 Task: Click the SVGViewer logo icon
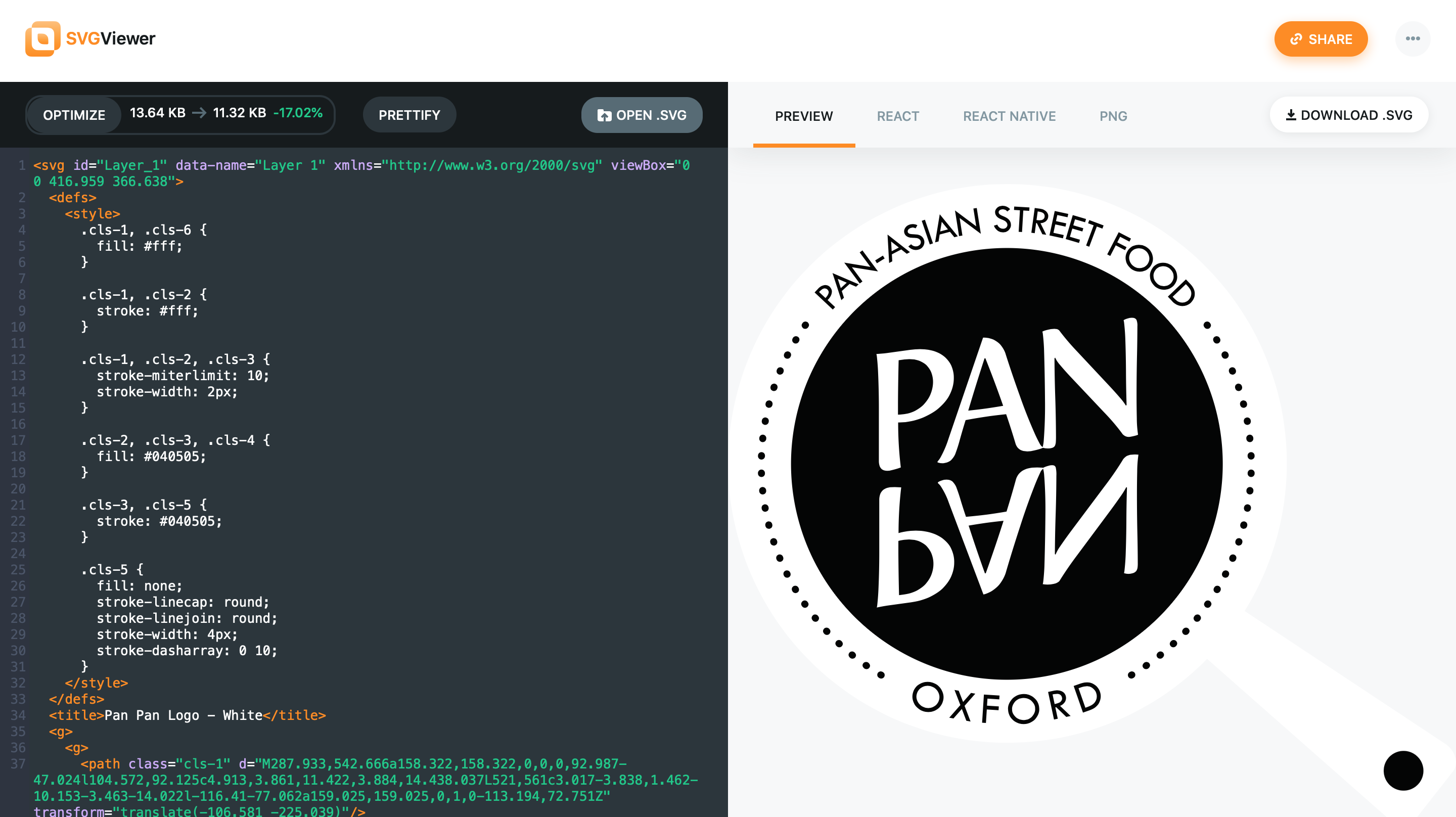pyautogui.click(x=42, y=38)
